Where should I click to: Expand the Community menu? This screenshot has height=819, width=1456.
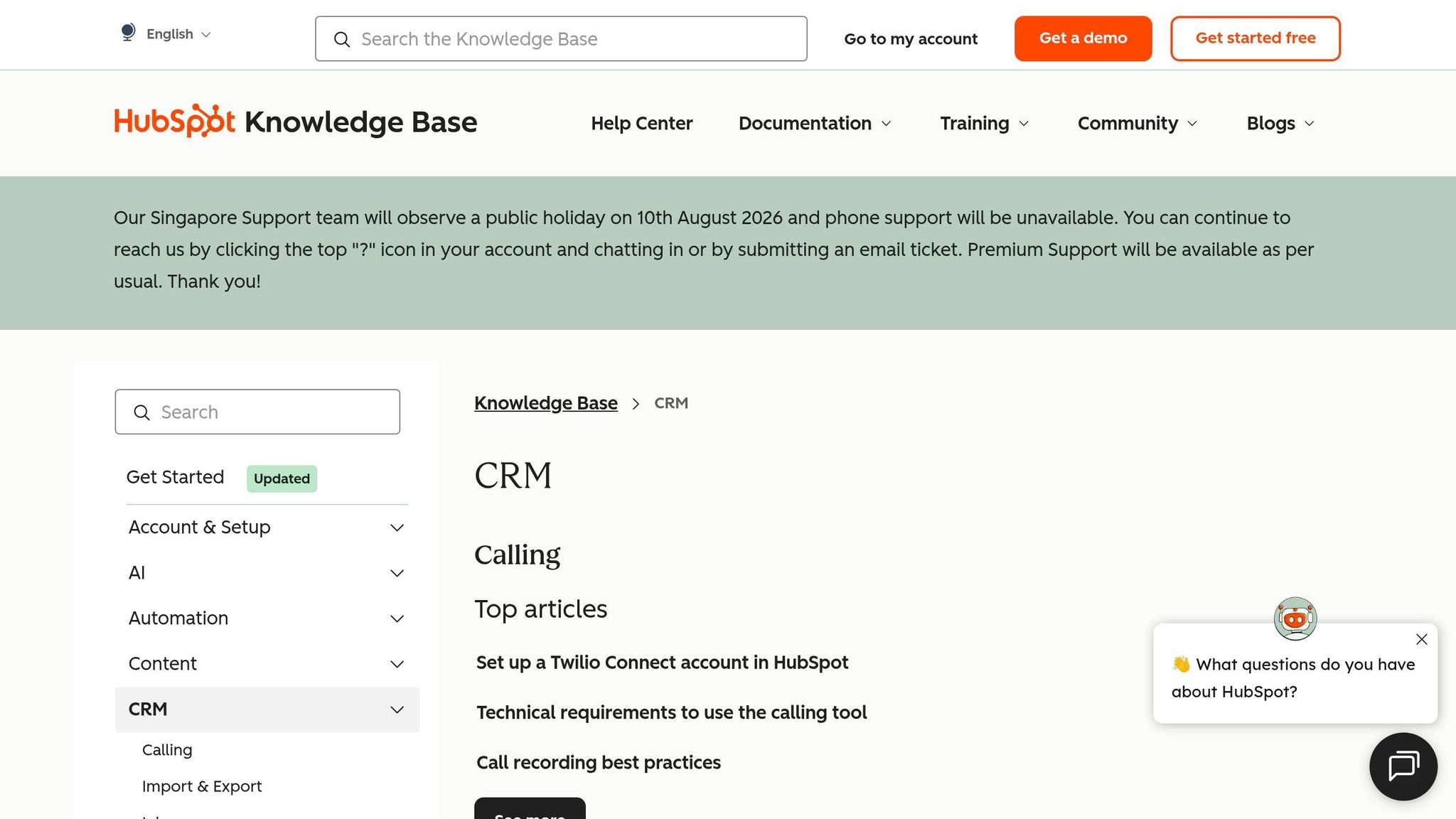[x=1137, y=123]
